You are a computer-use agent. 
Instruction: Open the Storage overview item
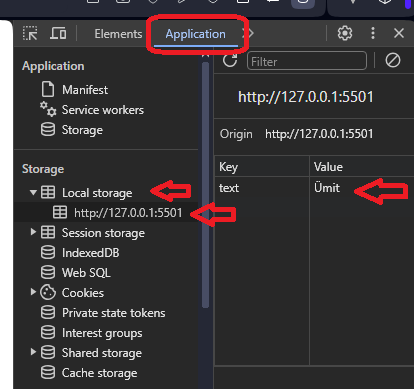82,130
